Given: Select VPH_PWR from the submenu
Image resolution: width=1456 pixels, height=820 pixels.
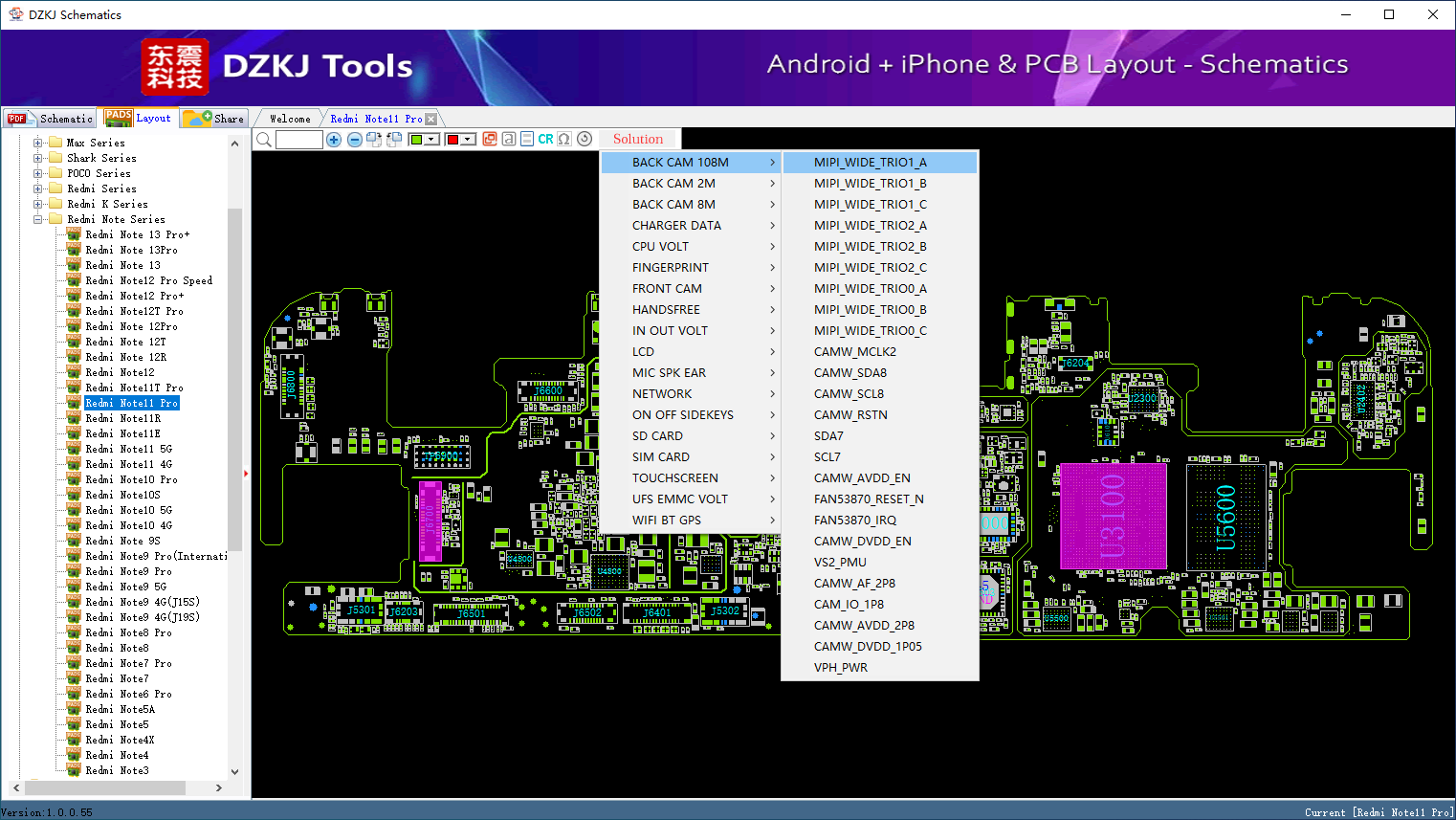Looking at the screenshot, I should point(880,668).
